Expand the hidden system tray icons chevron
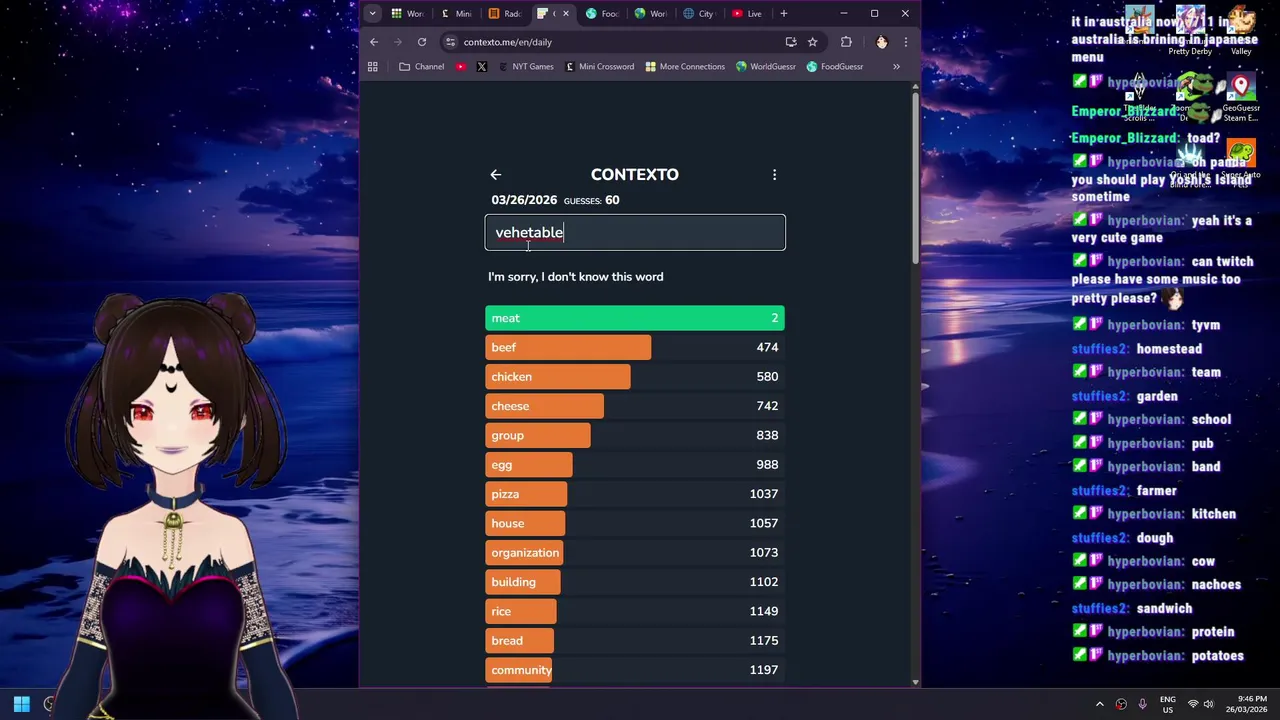The height and width of the screenshot is (720, 1280). tap(1099, 704)
